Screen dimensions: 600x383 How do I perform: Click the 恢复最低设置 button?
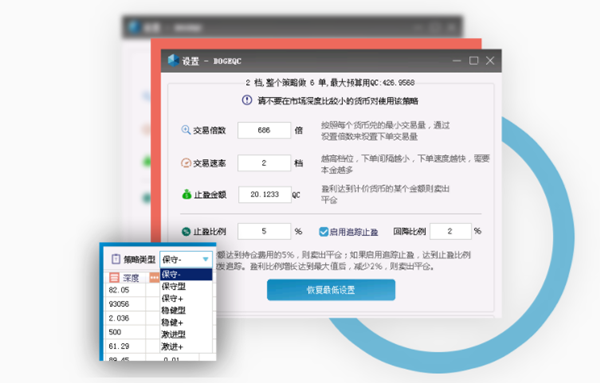point(331,290)
